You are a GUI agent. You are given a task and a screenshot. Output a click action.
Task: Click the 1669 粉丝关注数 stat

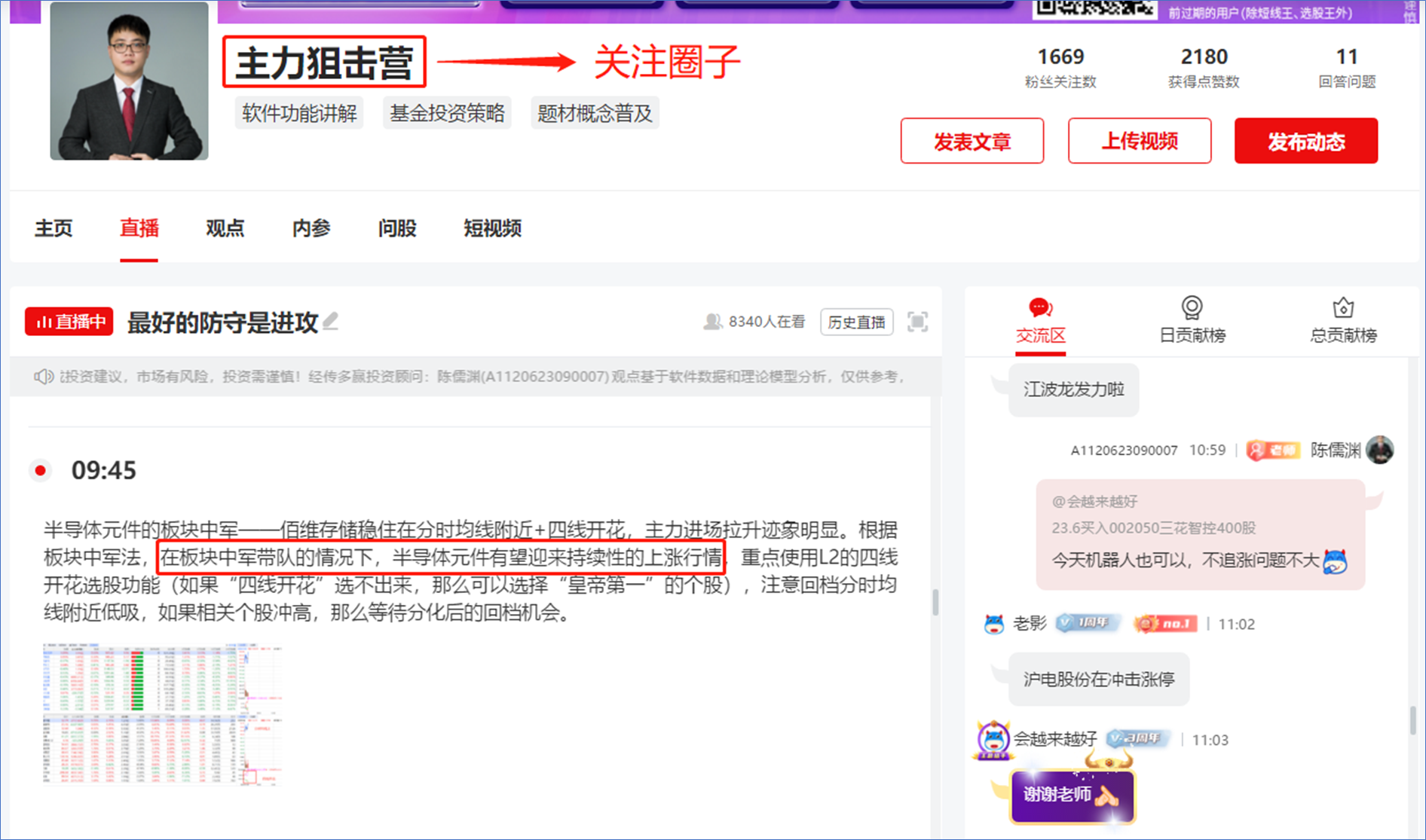(x=1060, y=68)
